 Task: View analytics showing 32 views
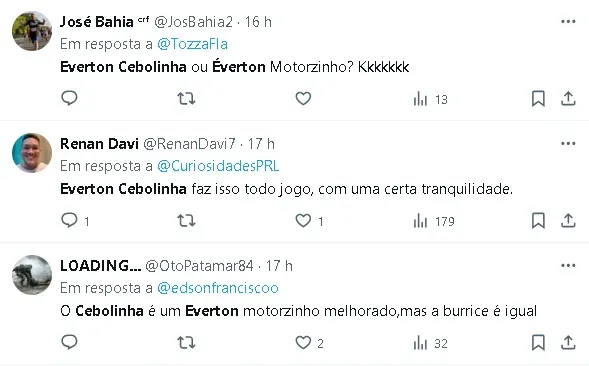tap(430, 343)
